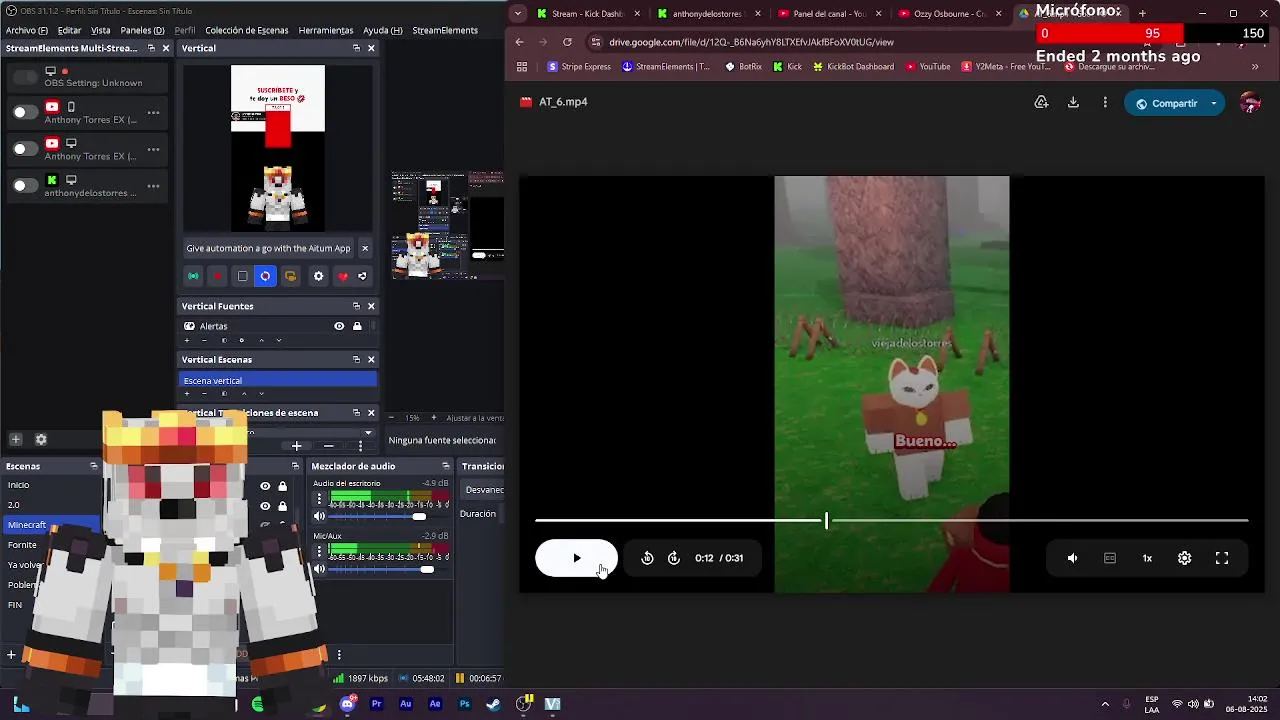
Task: Open the Kick bookmark
Action: point(788,67)
